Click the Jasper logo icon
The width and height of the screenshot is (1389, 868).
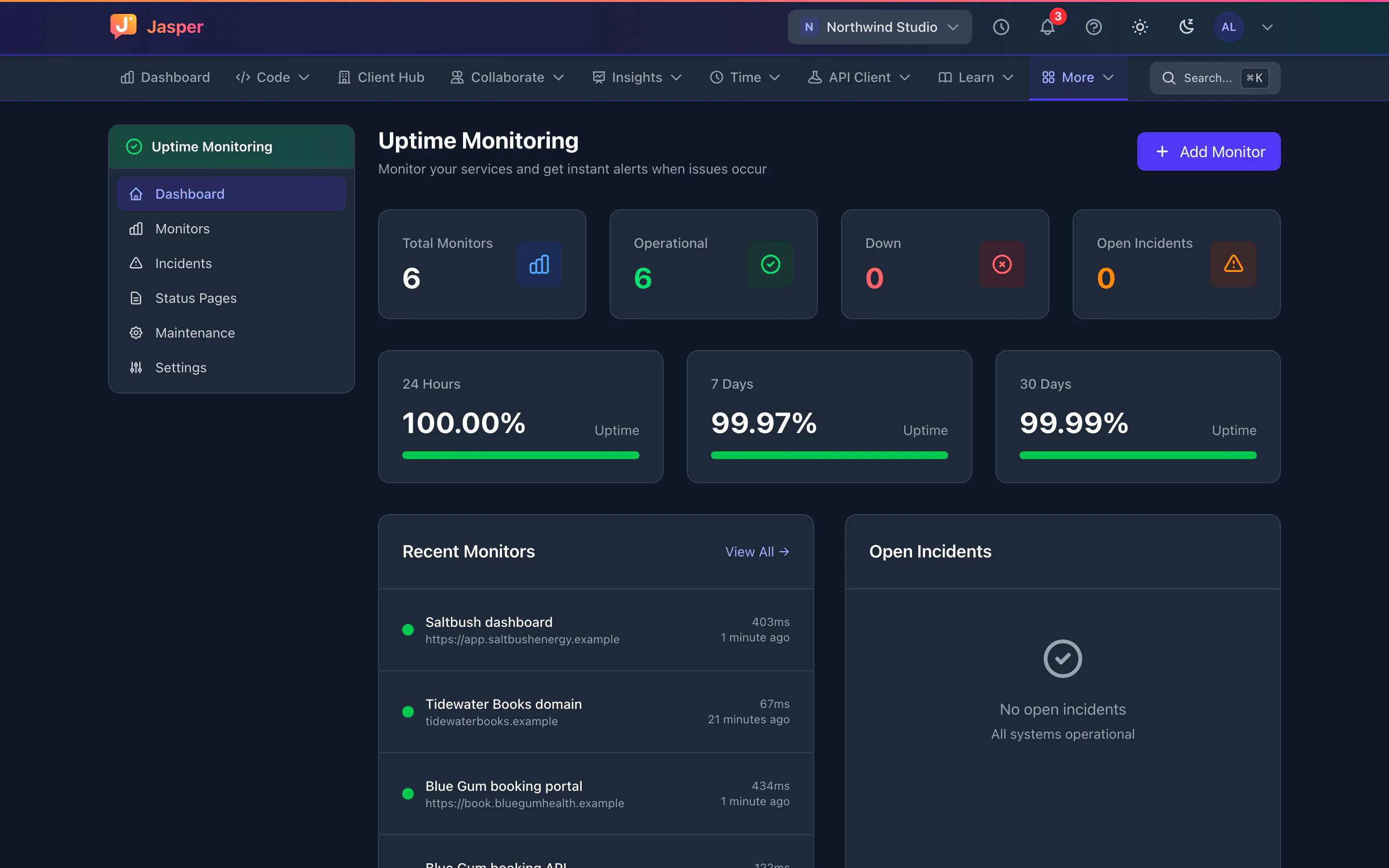(123, 27)
